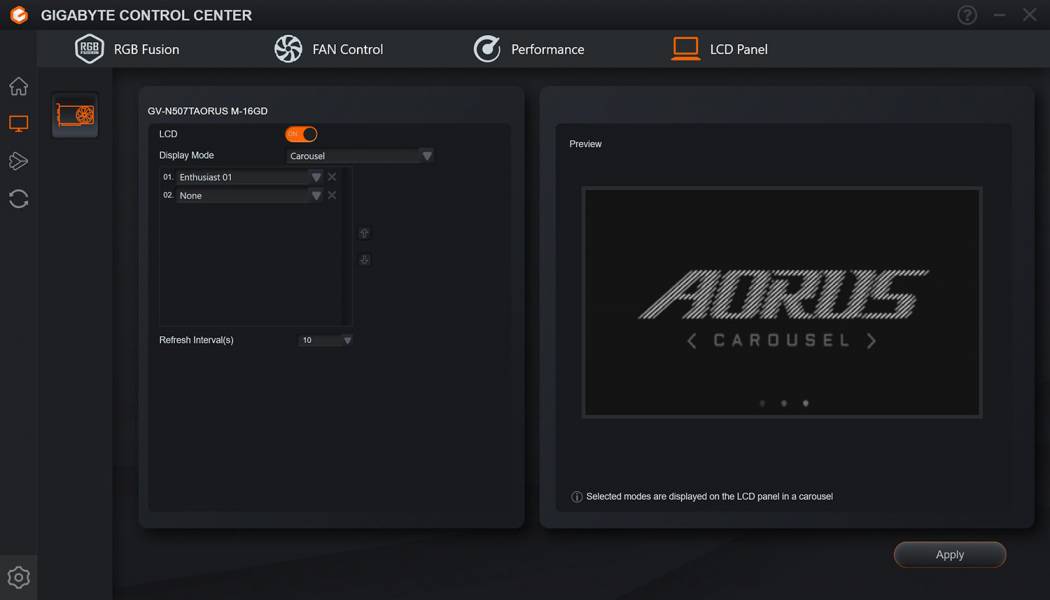Click the RGB Fusion hexagon icon
Screen dimensions: 1050x600
click(x=89, y=49)
